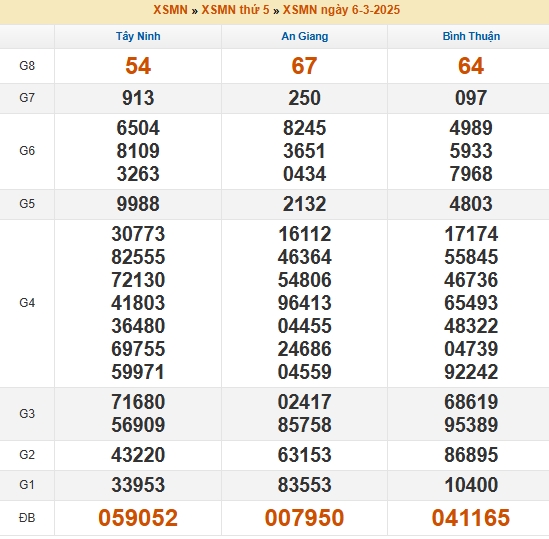
Task: Select Bình Thuận G1 number 10400
Action: point(471,485)
